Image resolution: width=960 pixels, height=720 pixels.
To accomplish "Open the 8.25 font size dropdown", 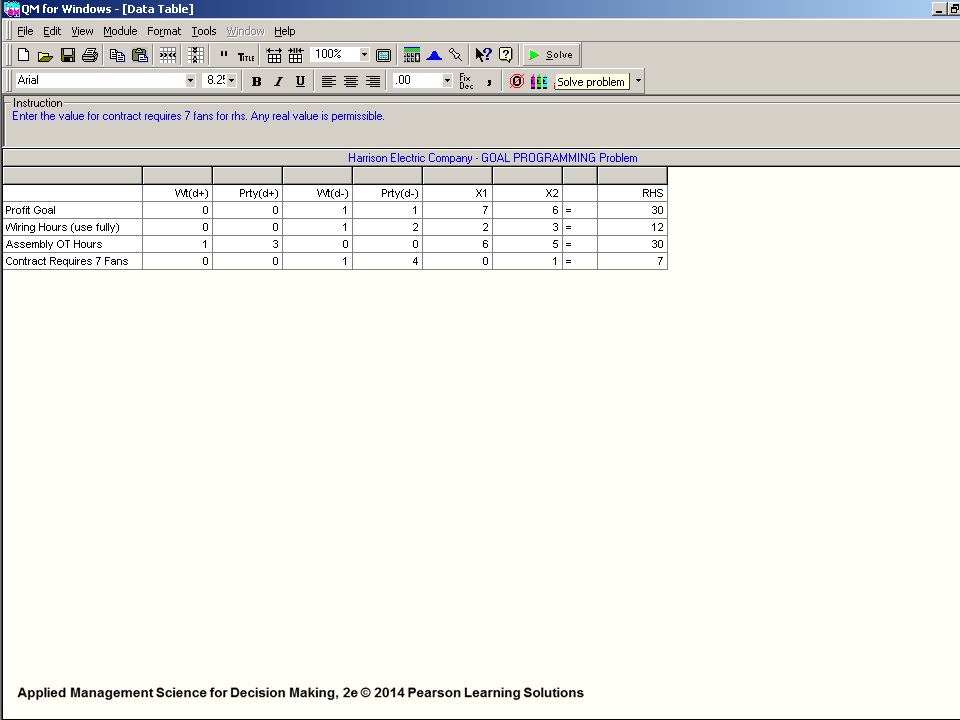I will point(231,80).
